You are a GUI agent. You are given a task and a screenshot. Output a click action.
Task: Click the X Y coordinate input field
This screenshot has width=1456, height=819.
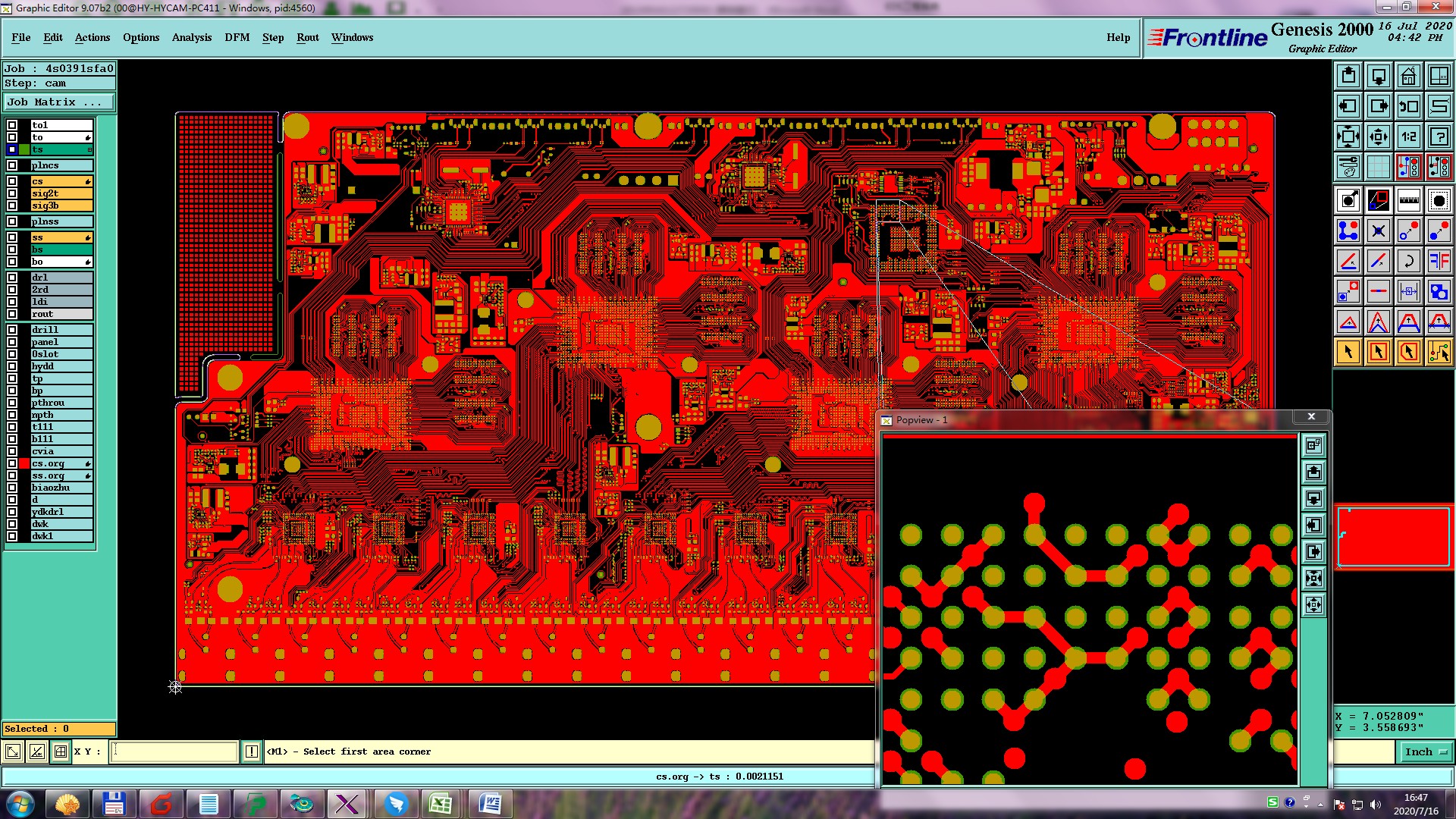click(x=174, y=752)
